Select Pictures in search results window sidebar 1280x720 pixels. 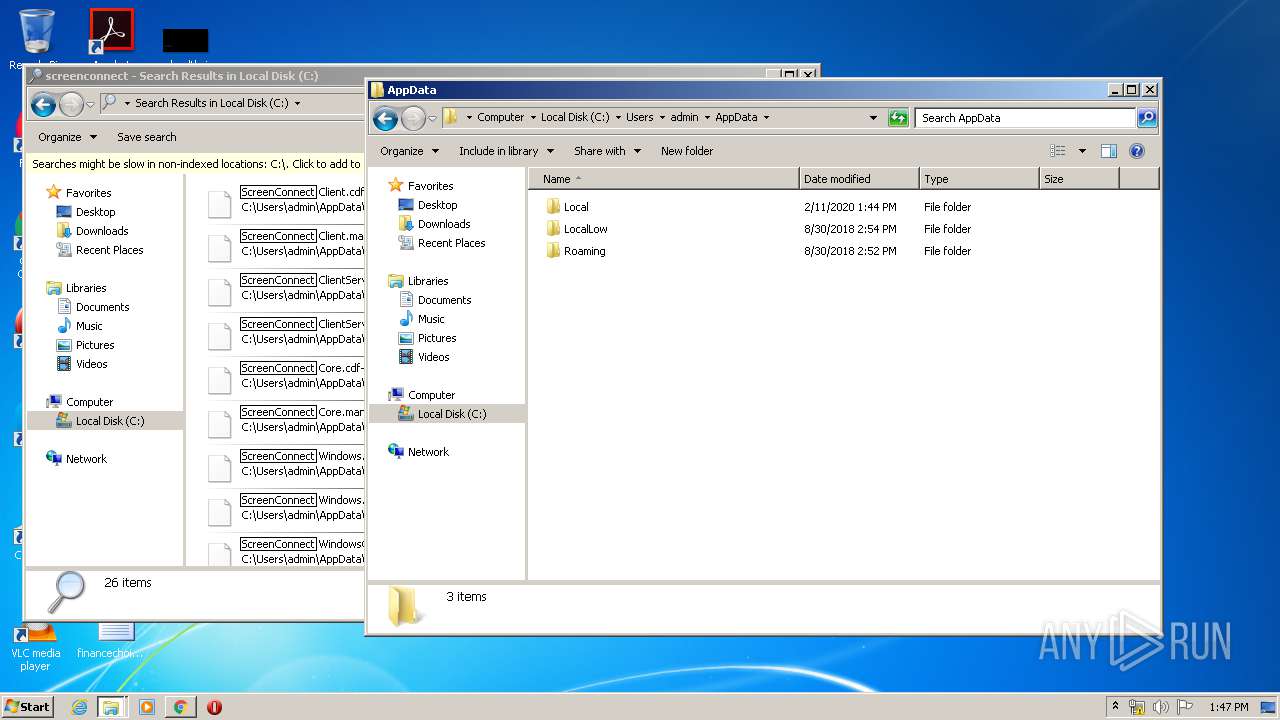coord(95,345)
